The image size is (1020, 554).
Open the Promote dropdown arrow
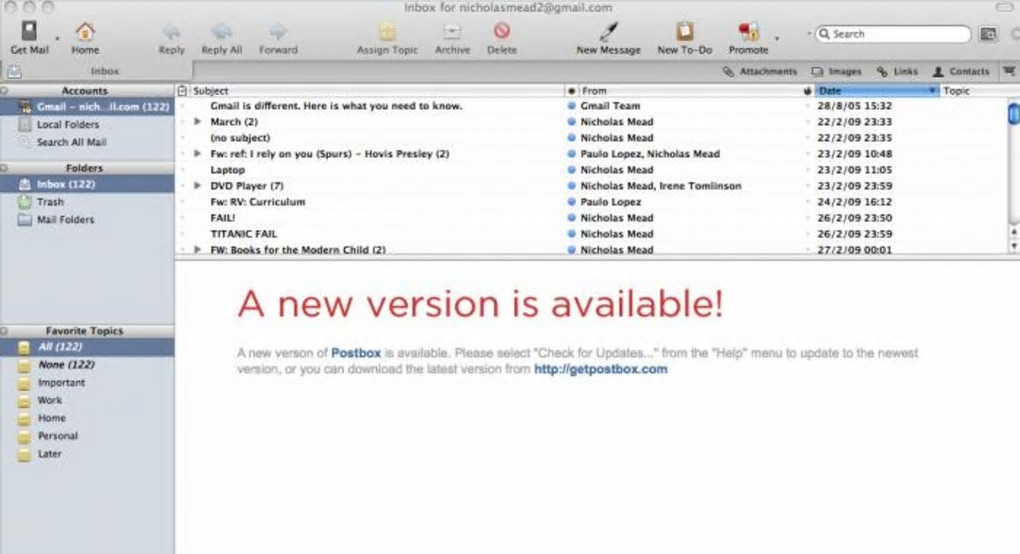point(777,39)
